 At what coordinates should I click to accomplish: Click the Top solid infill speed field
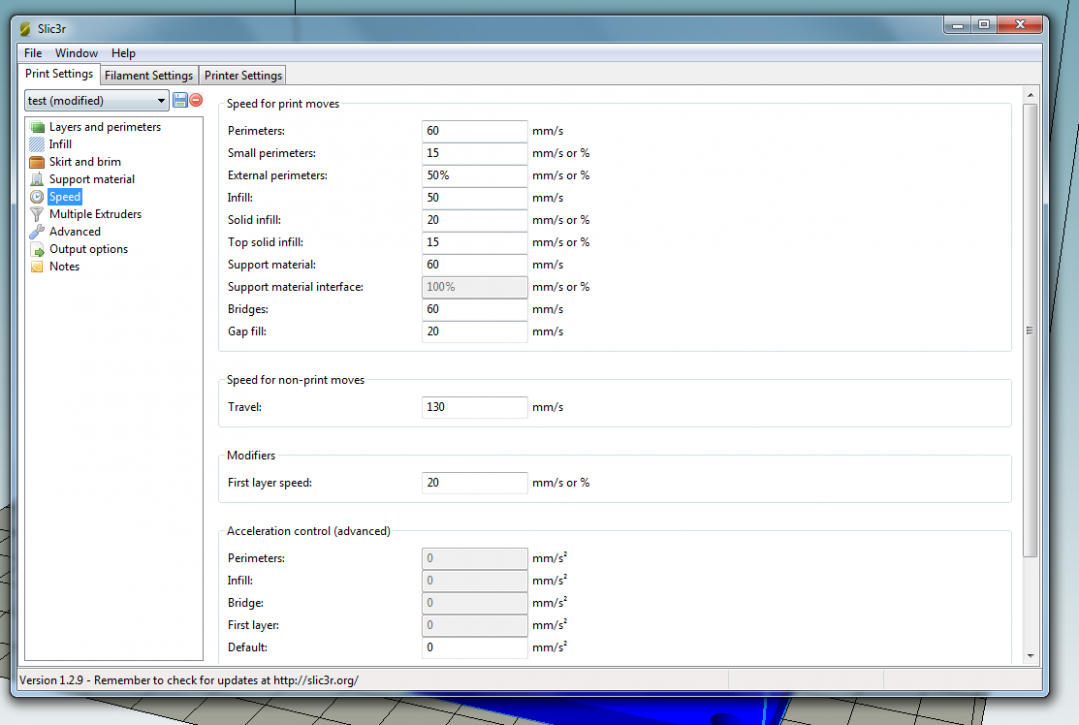click(475, 242)
